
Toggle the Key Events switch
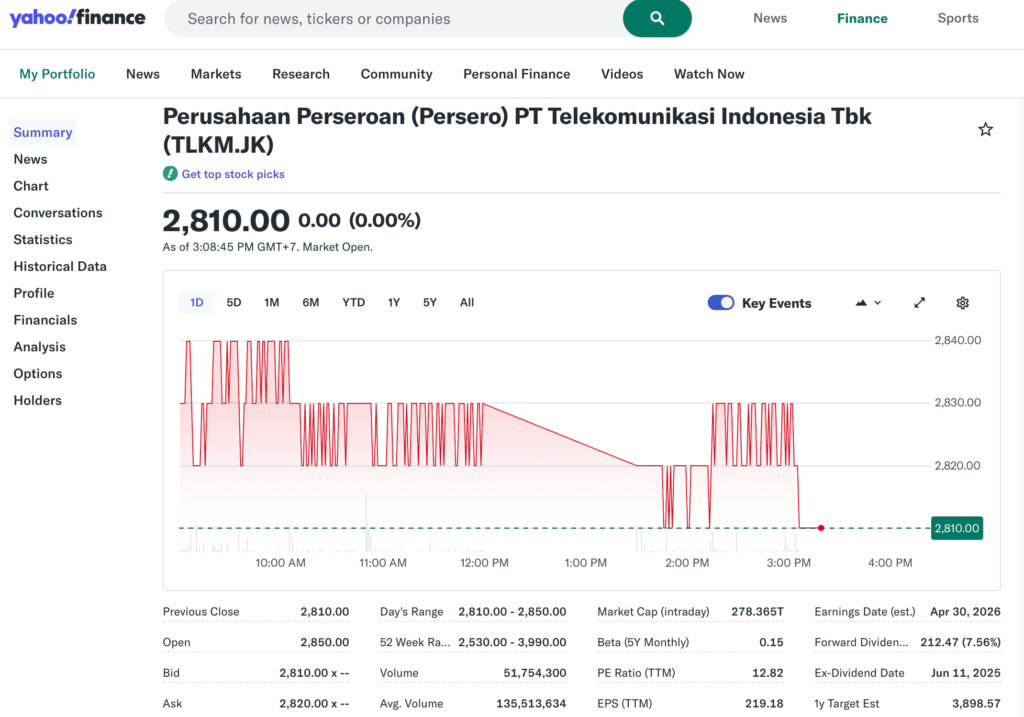click(721, 303)
